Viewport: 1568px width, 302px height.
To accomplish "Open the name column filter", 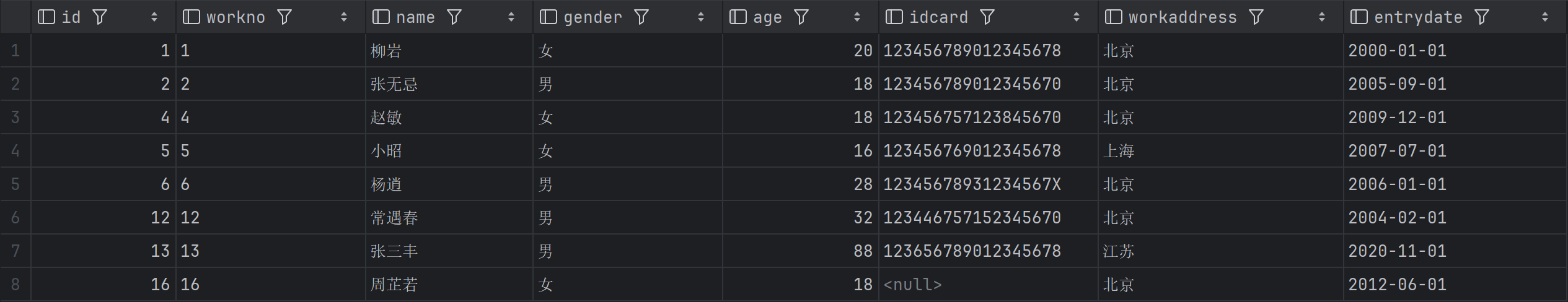I will (x=454, y=17).
